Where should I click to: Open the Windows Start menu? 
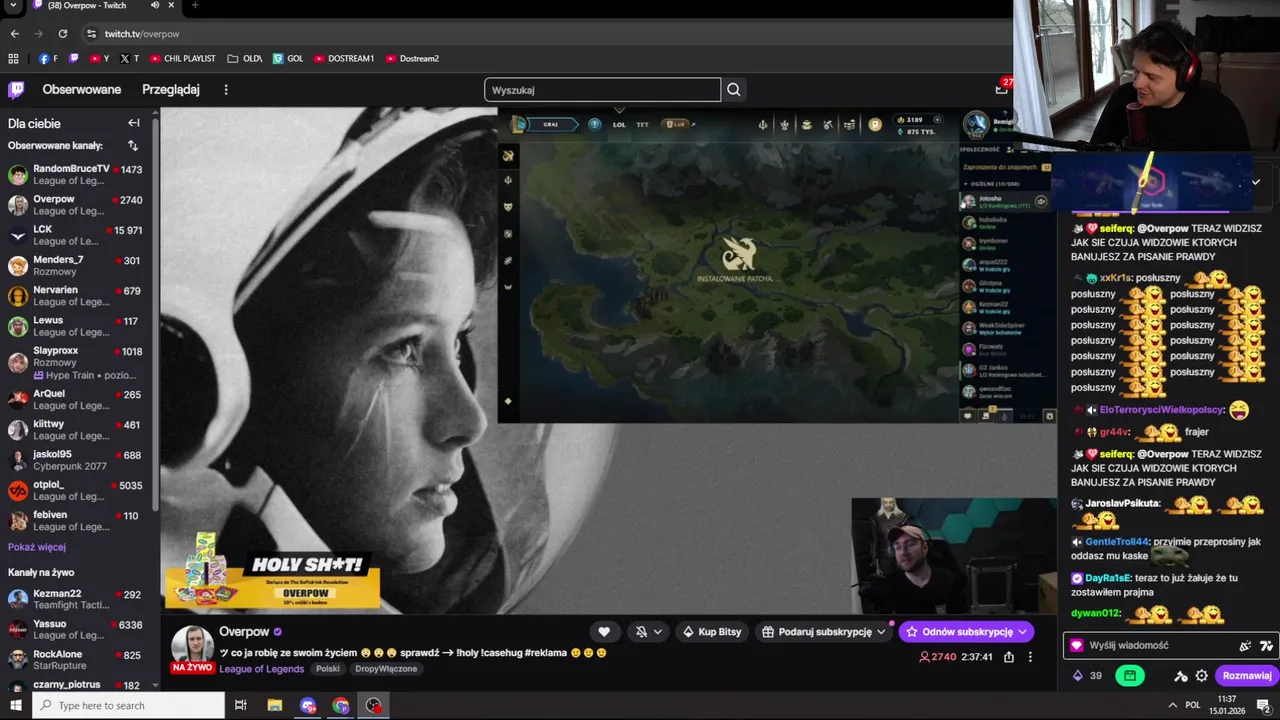tap(16, 705)
